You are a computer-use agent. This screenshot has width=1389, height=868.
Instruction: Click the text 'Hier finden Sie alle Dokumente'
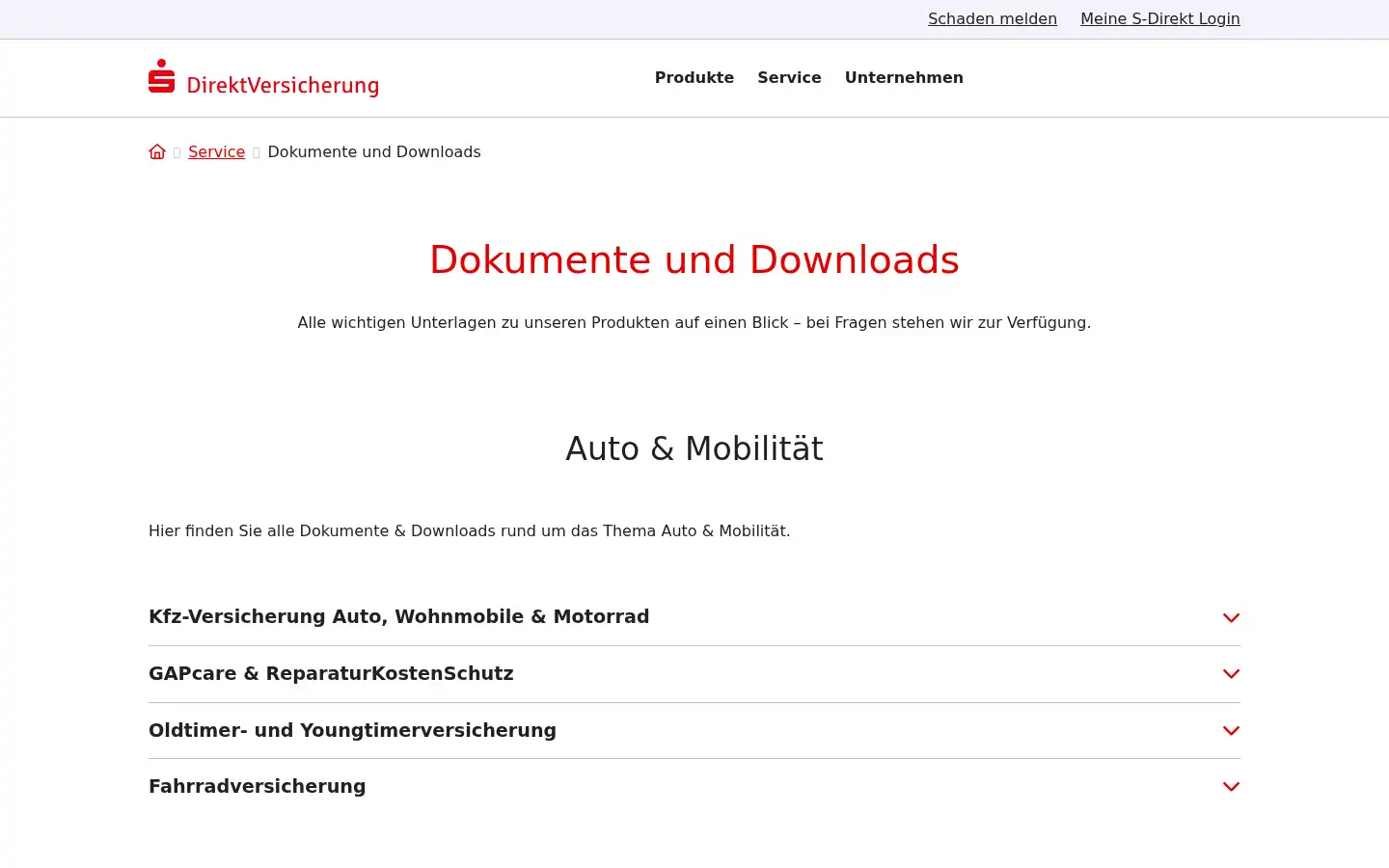point(469,530)
